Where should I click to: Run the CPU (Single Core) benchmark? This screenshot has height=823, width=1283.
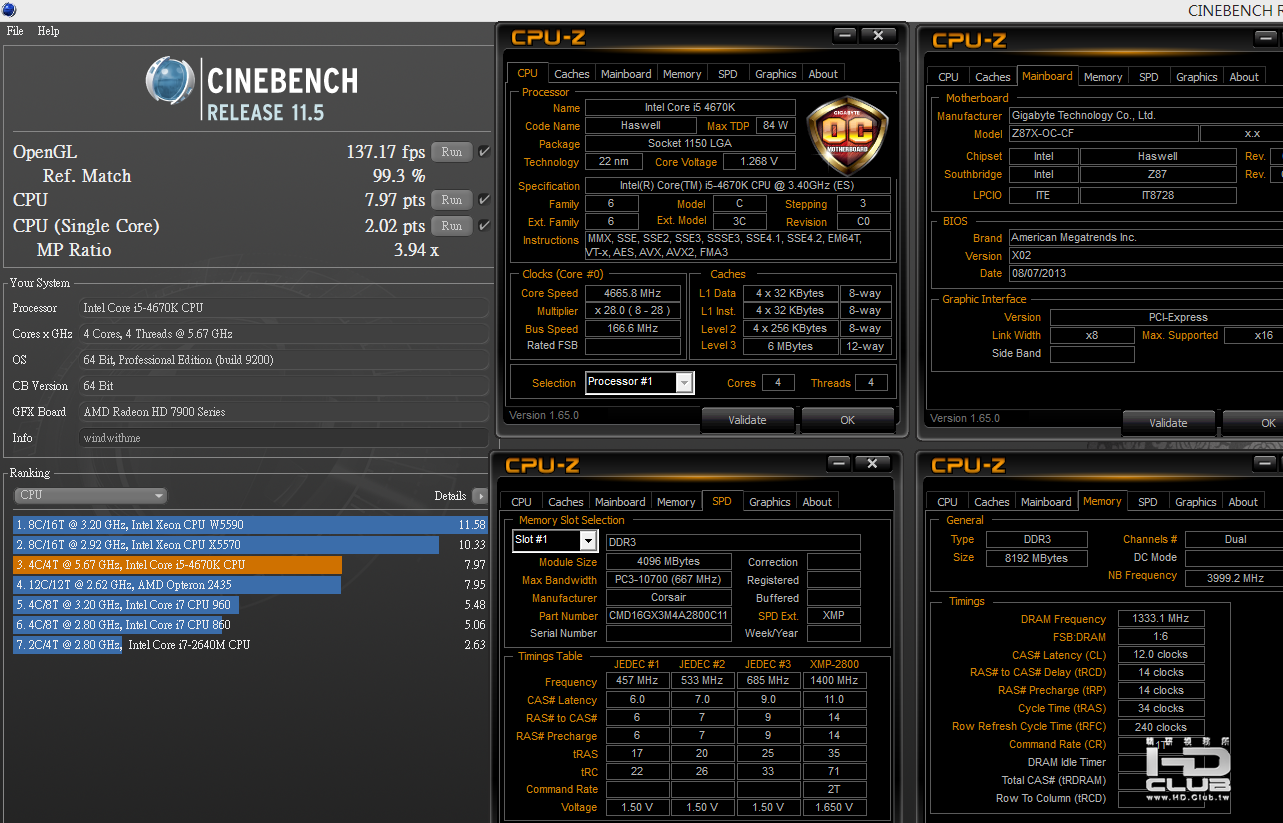point(452,226)
